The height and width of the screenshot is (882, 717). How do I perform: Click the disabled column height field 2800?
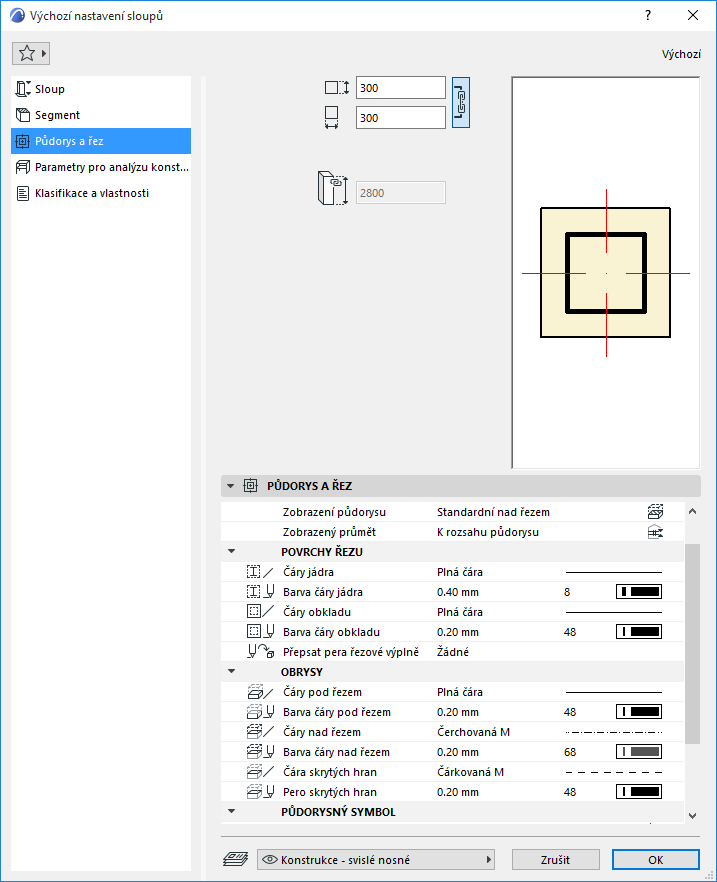(400, 192)
